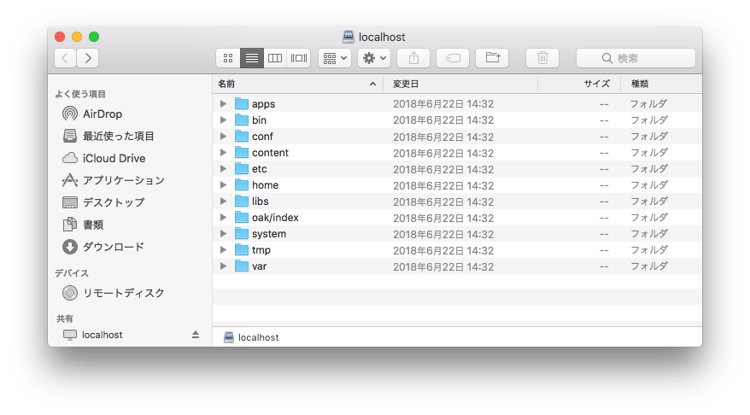Create a new folder via toolbar
The height and width of the screenshot is (415, 750).
click(x=492, y=58)
